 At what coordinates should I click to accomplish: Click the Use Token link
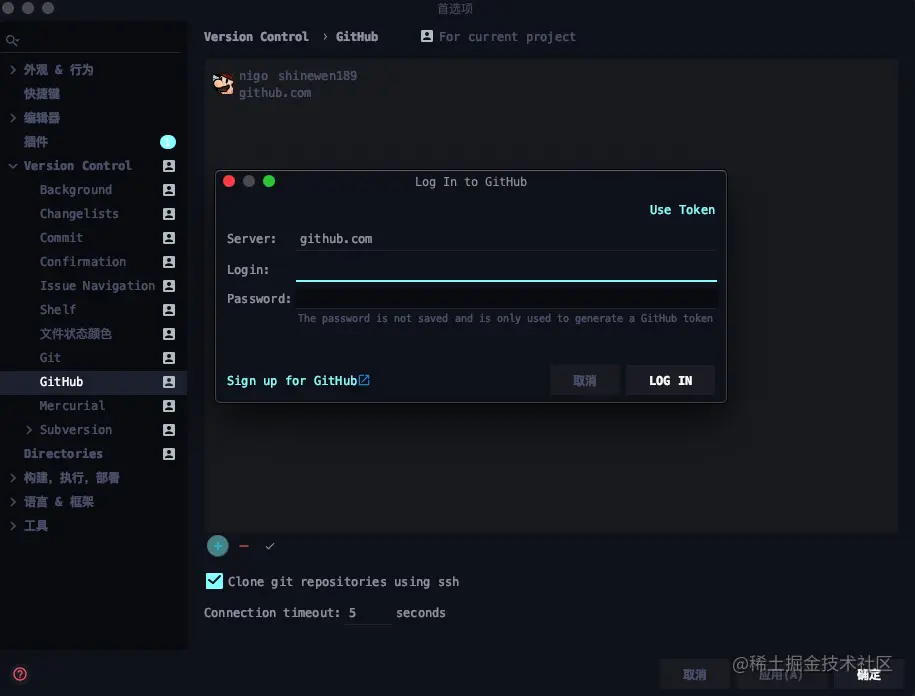[682, 209]
